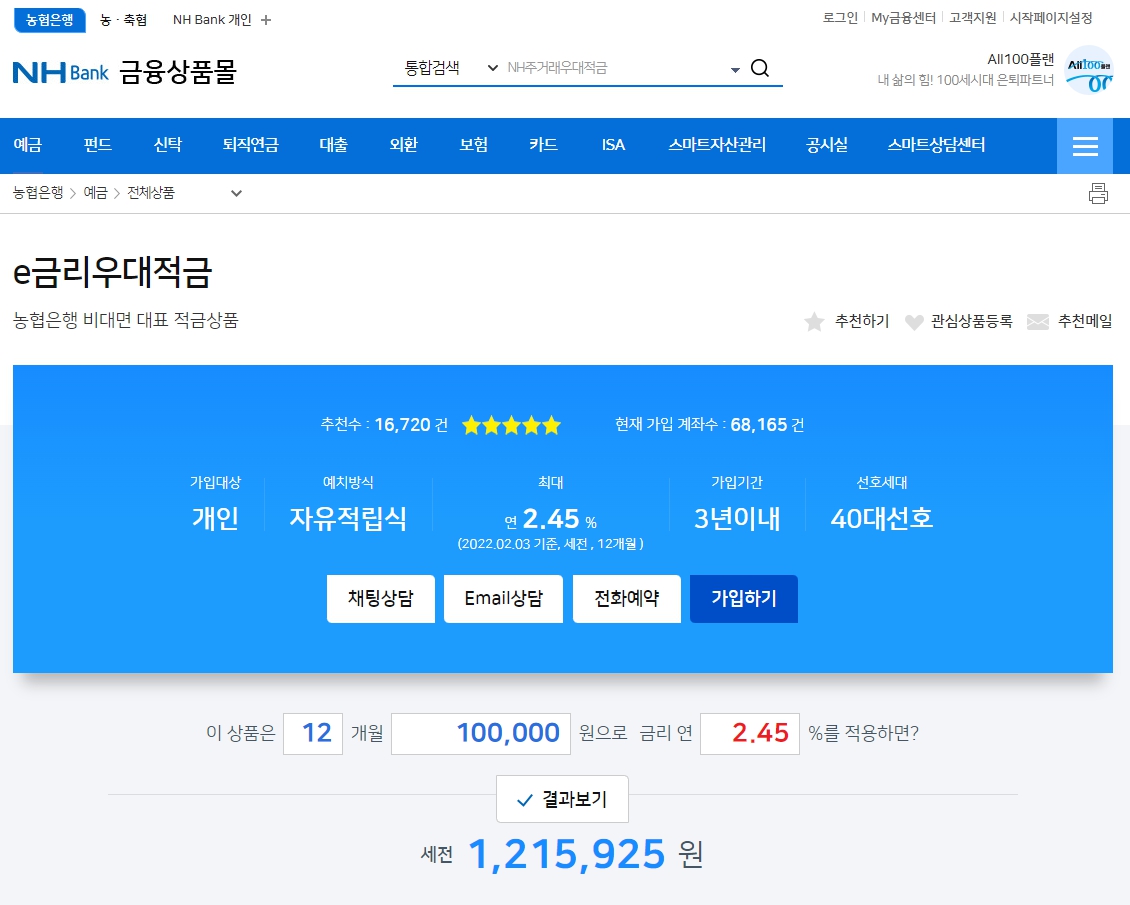Select the NH Bank 개인 tab
This screenshot has height=905, width=1130.
(212, 20)
